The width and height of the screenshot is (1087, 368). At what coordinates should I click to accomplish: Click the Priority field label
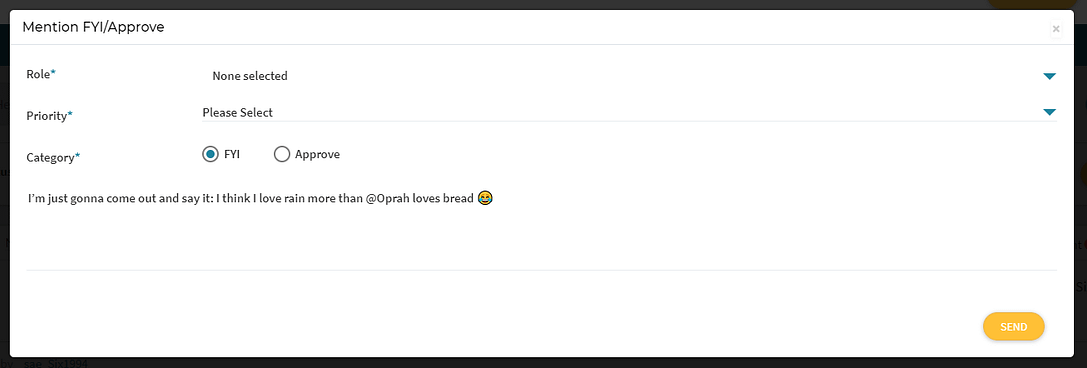point(49,116)
